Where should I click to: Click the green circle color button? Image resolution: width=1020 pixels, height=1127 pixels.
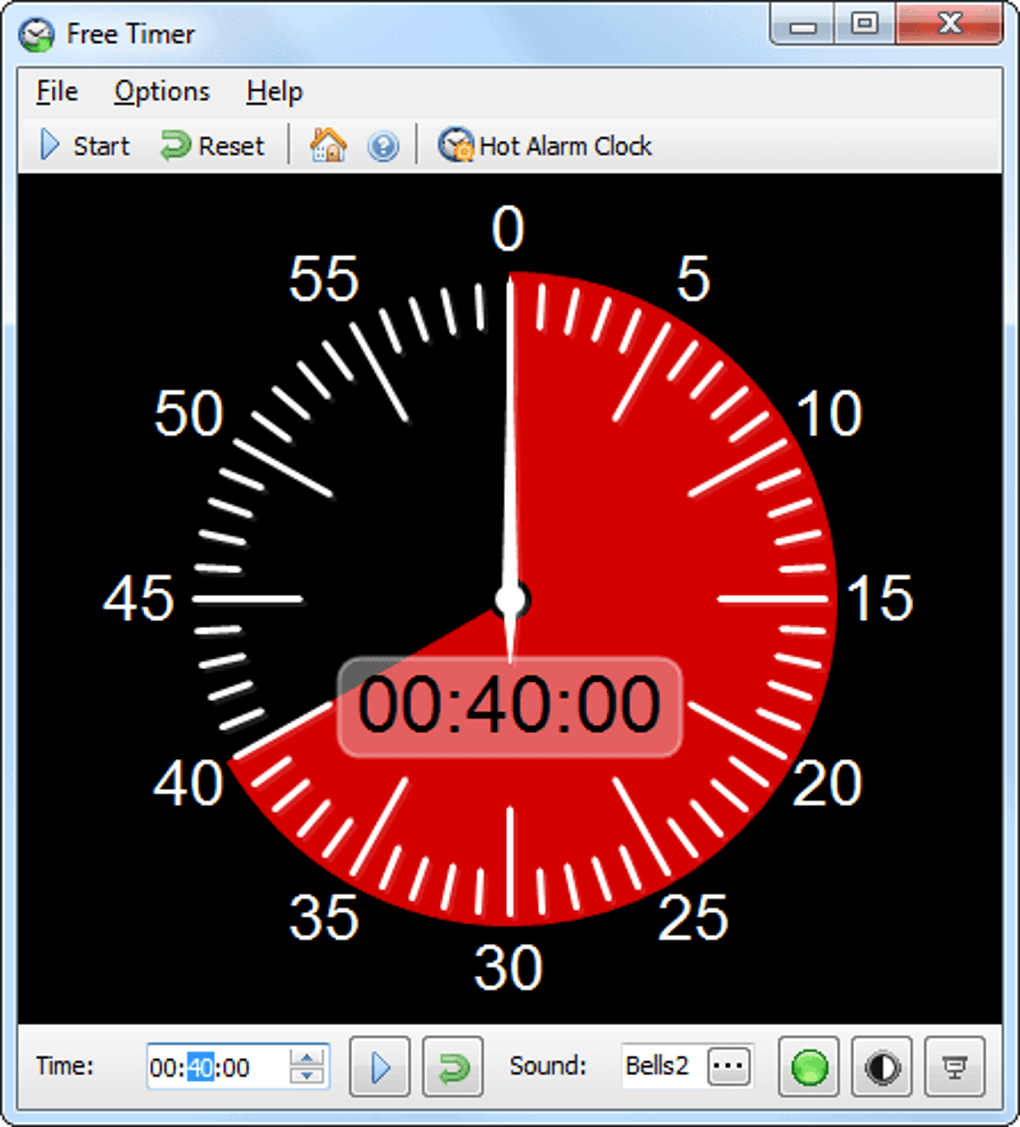[x=809, y=1067]
